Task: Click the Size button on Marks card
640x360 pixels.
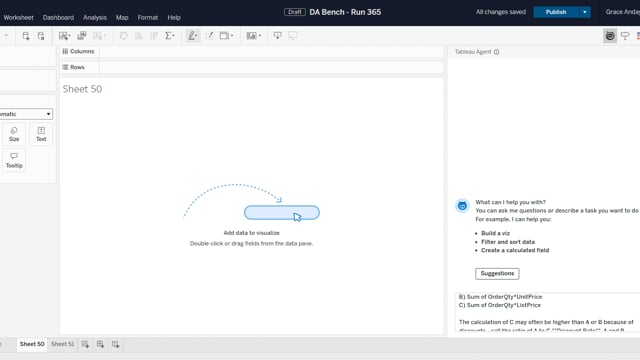Action: (14, 134)
